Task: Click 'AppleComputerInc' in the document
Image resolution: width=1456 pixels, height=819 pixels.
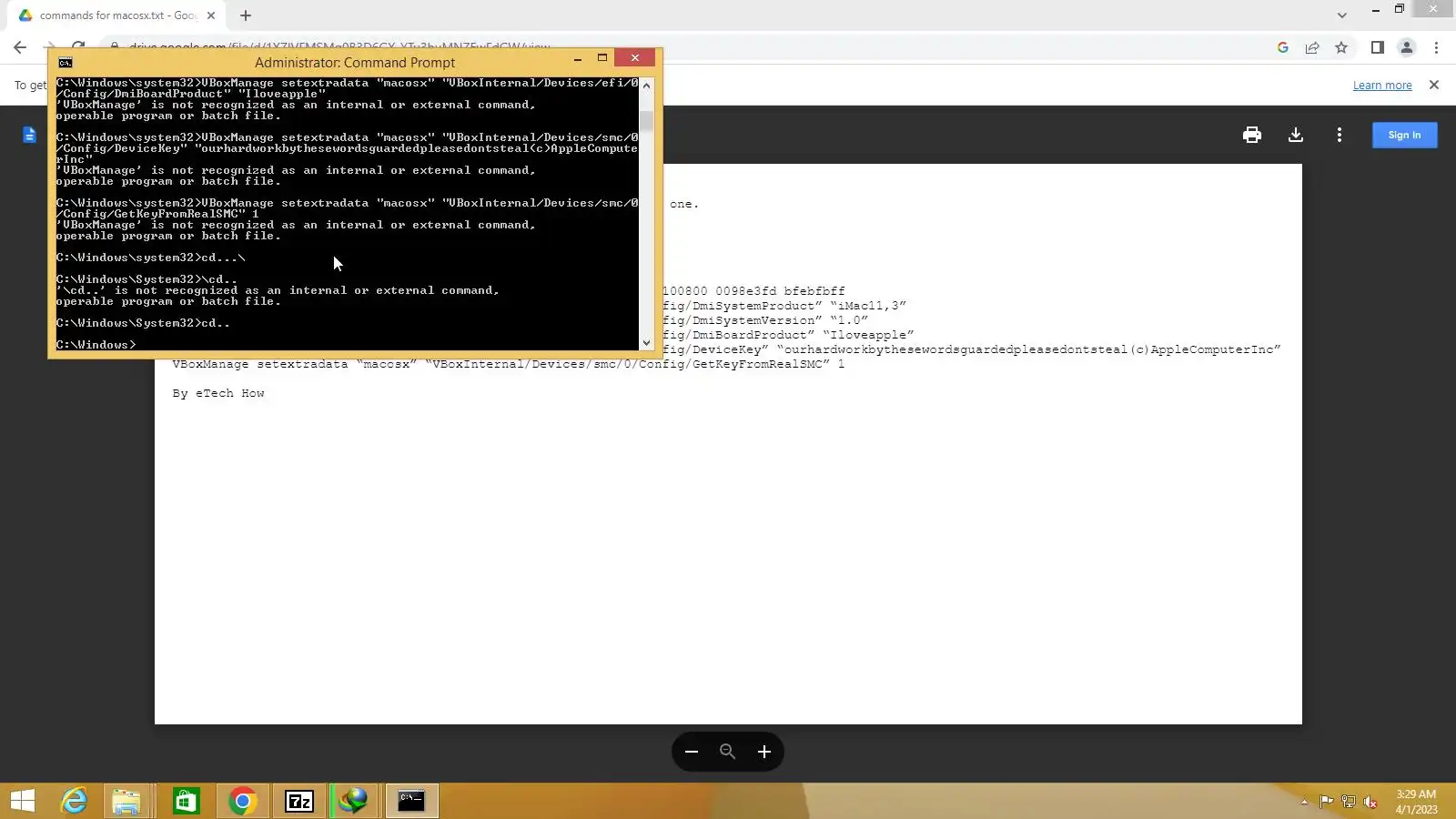Action: pyautogui.click(x=1212, y=349)
